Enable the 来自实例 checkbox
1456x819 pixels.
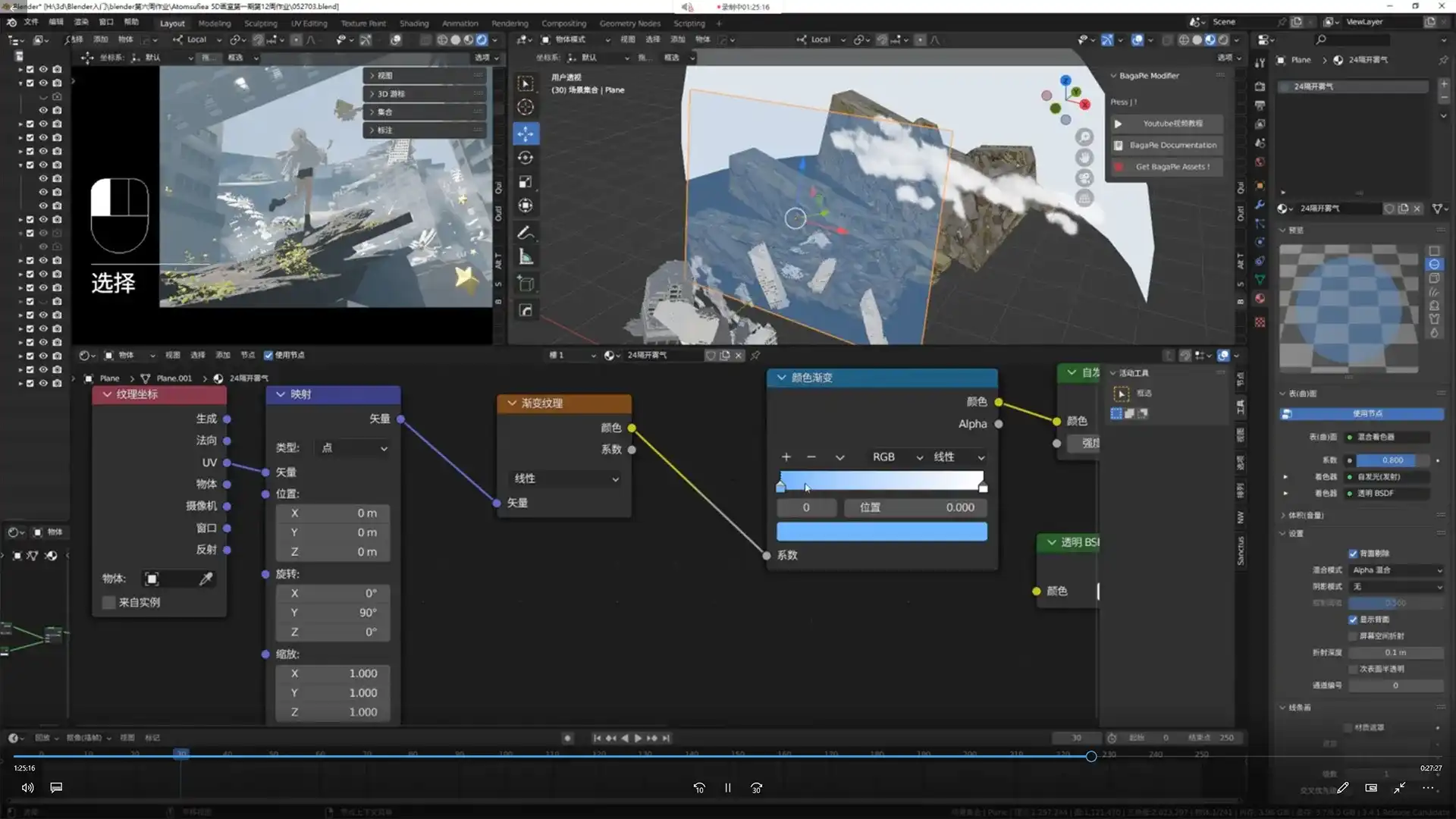109,602
